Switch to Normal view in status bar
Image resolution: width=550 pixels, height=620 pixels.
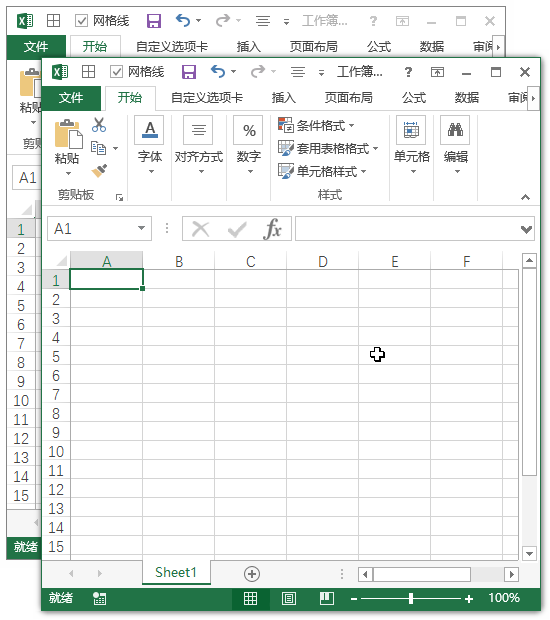tap(250, 599)
